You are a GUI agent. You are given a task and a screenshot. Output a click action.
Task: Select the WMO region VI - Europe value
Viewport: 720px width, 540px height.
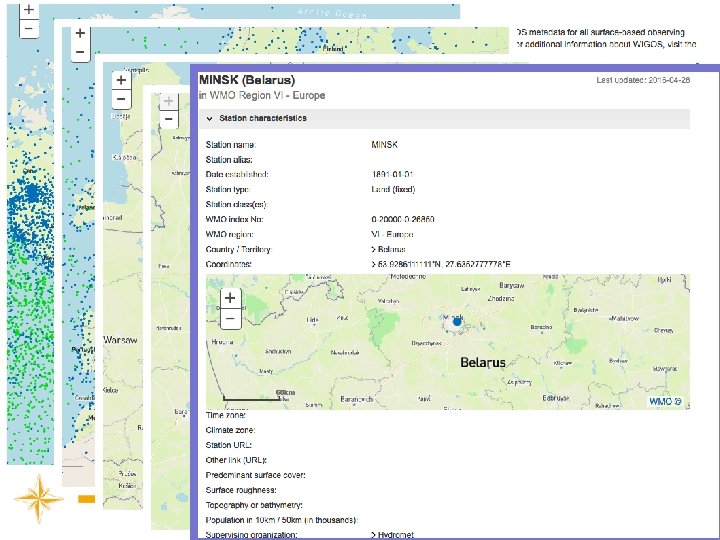coord(392,234)
